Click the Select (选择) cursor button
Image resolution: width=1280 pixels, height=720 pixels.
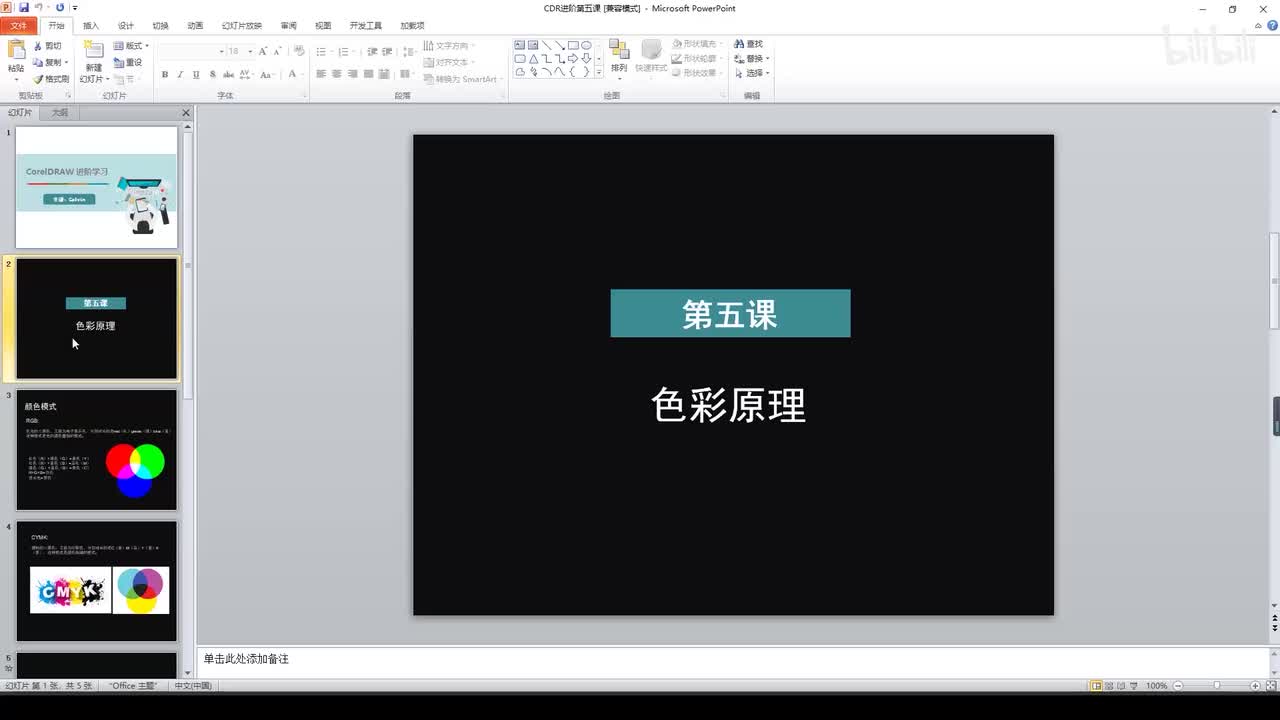click(750, 73)
